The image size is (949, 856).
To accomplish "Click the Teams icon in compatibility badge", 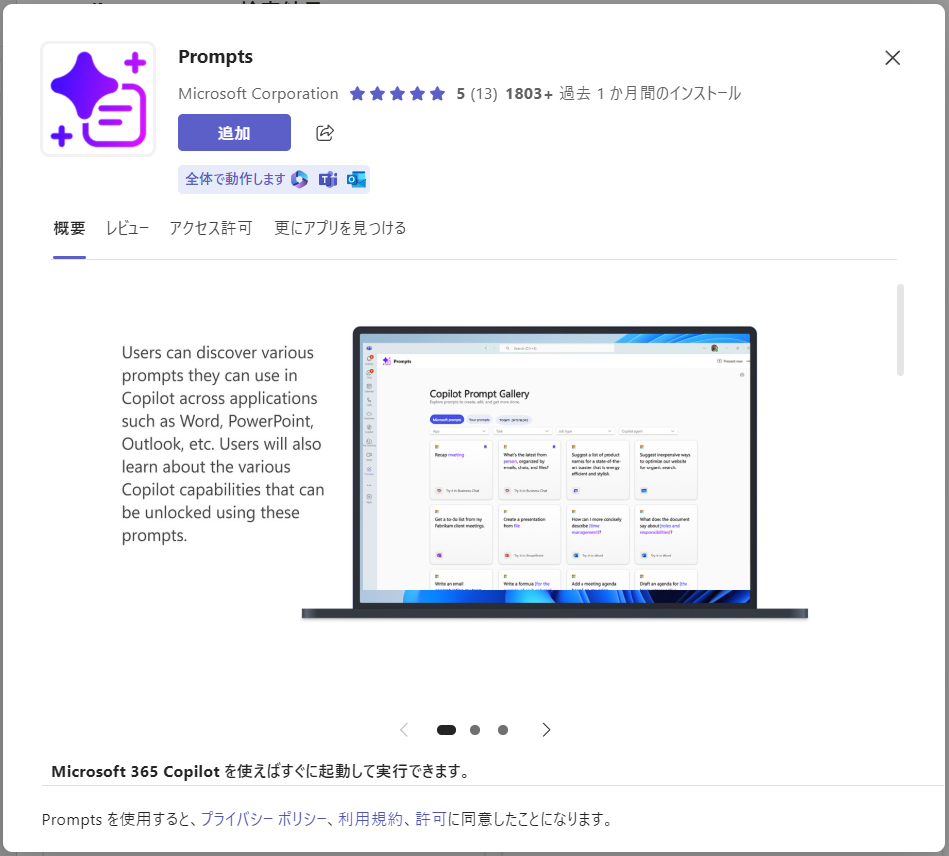I will click(327, 179).
